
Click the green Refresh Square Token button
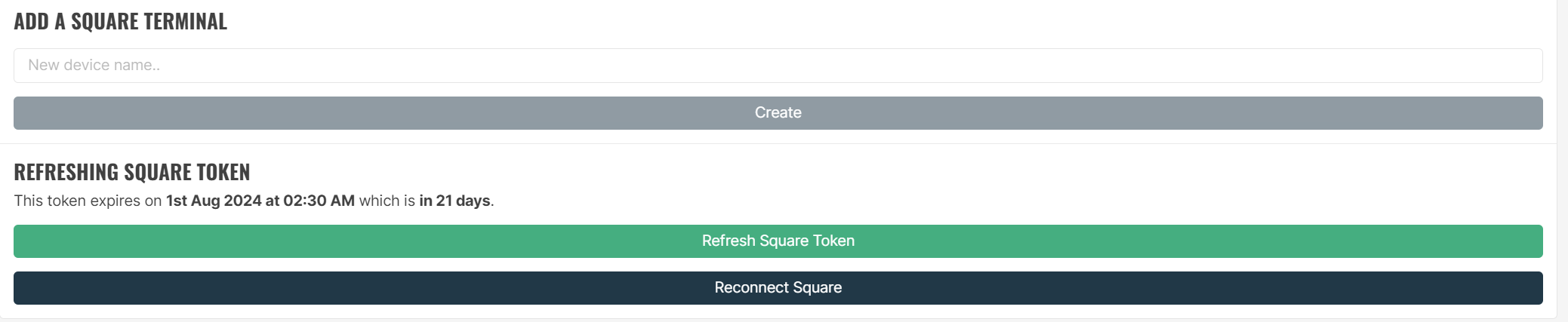tap(778, 241)
